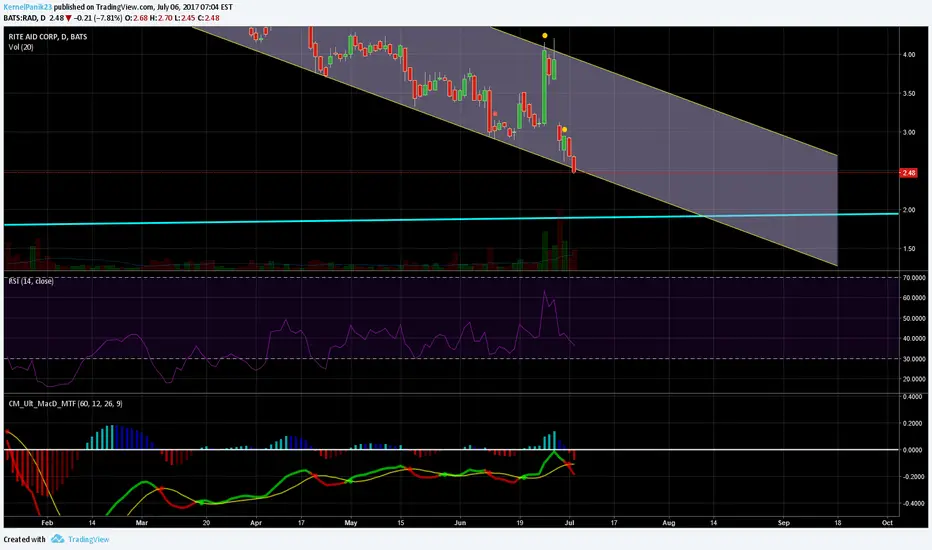The width and height of the screenshot is (932, 550).
Task: Click the tall green late-June candlestick
Action: pyautogui.click(x=544, y=87)
